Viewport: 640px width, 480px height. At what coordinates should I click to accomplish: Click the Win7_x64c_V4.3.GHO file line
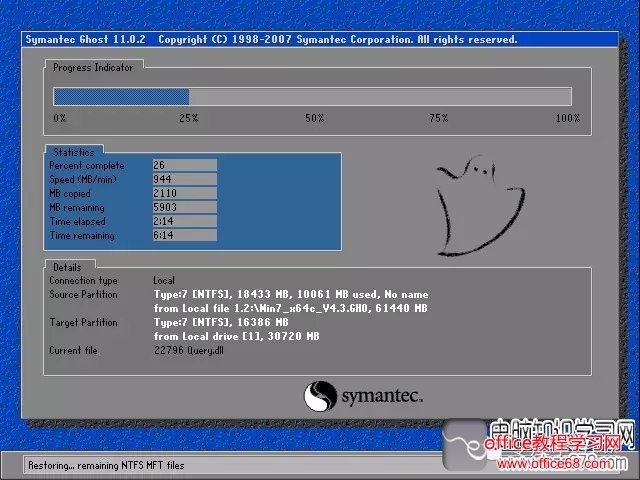[291, 308]
